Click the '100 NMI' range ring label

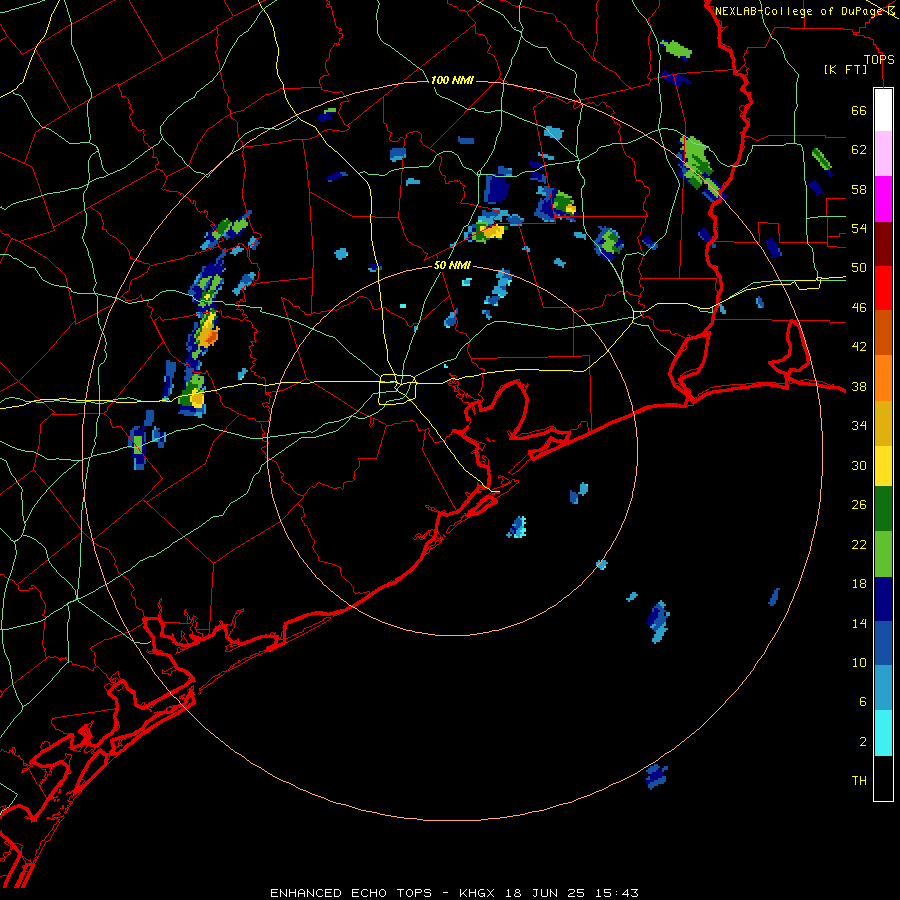tap(452, 80)
